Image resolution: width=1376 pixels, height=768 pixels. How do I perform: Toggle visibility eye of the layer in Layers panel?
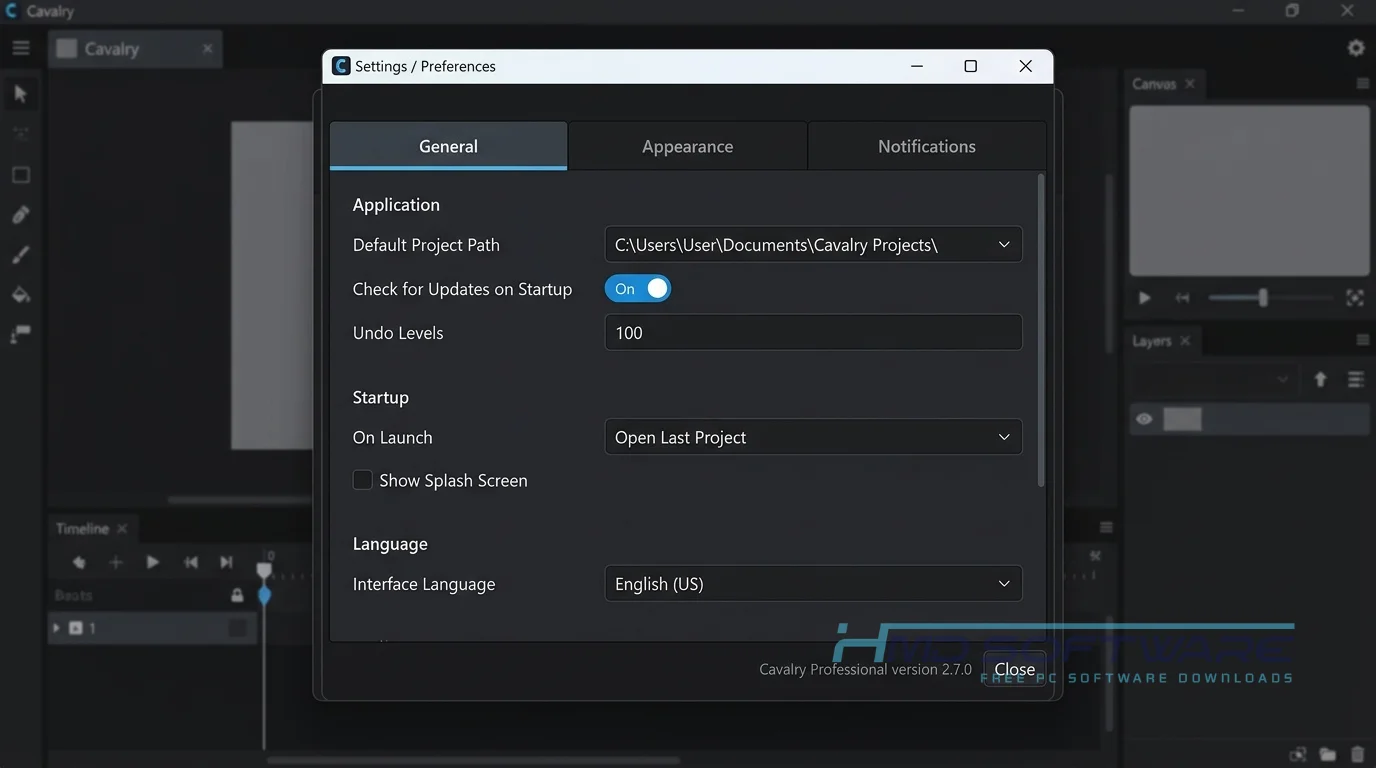[x=1144, y=419]
